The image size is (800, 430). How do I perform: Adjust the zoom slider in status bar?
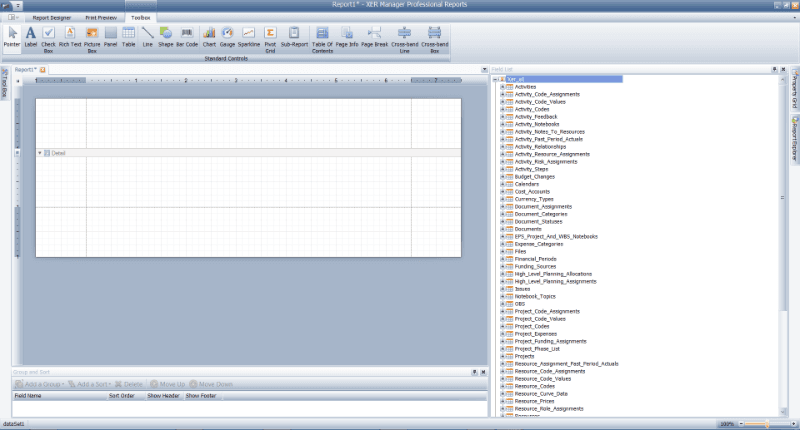(x=766, y=424)
